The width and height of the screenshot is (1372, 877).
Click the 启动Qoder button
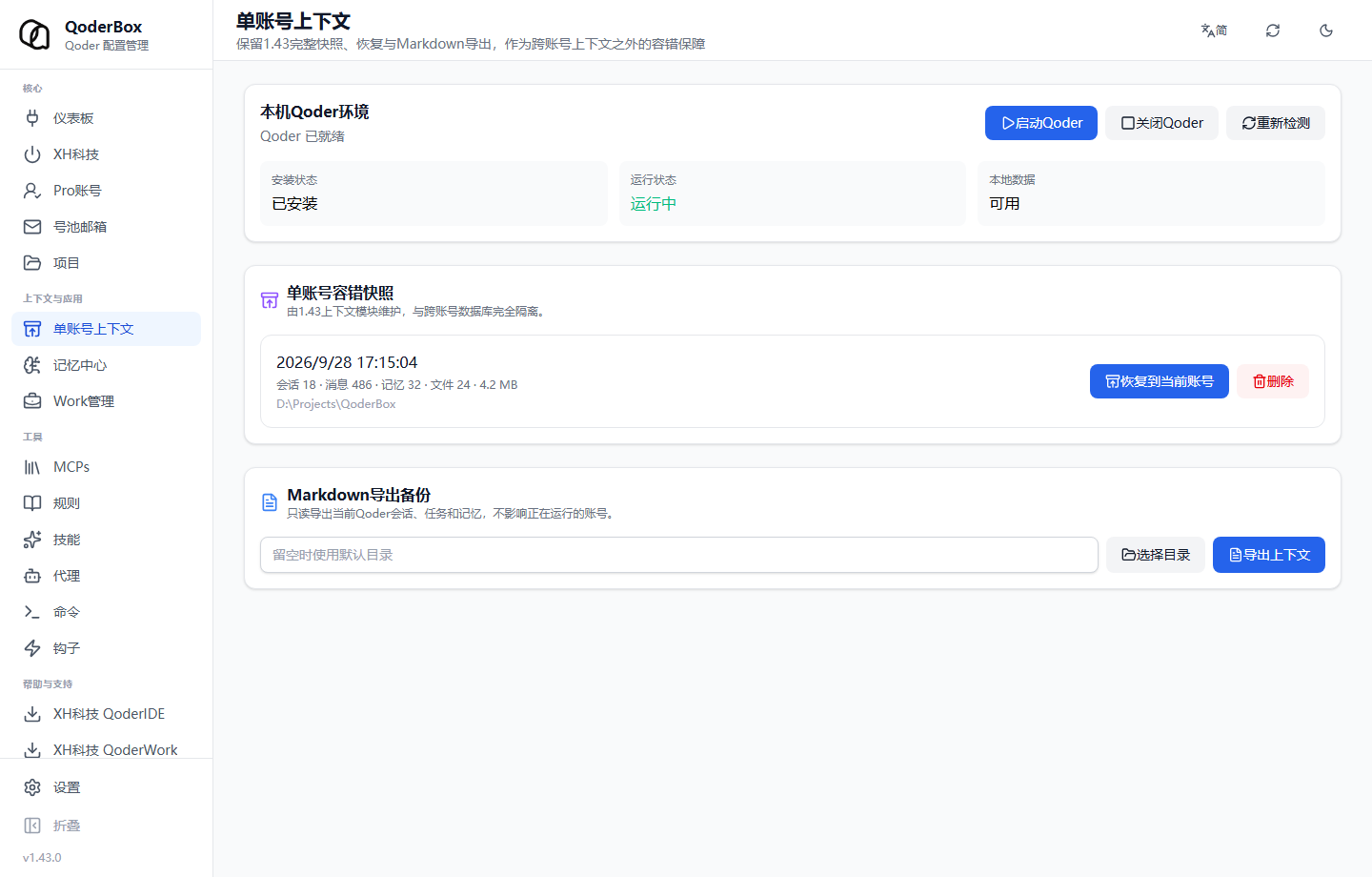click(x=1041, y=123)
